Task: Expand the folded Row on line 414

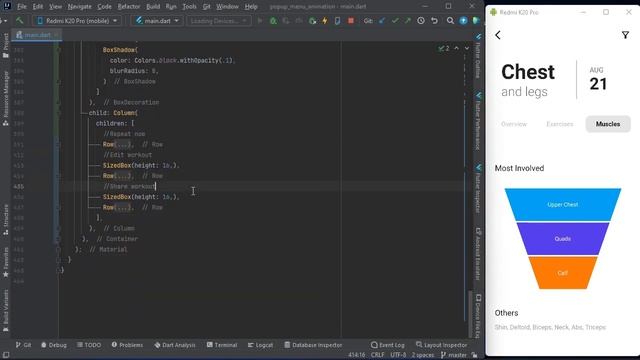Action: (122, 176)
